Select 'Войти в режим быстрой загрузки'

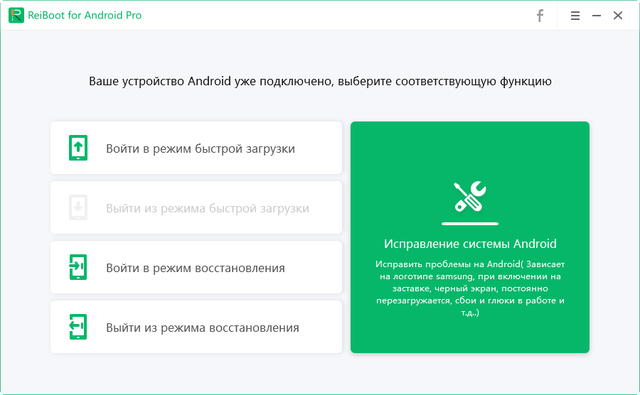pos(196,148)
